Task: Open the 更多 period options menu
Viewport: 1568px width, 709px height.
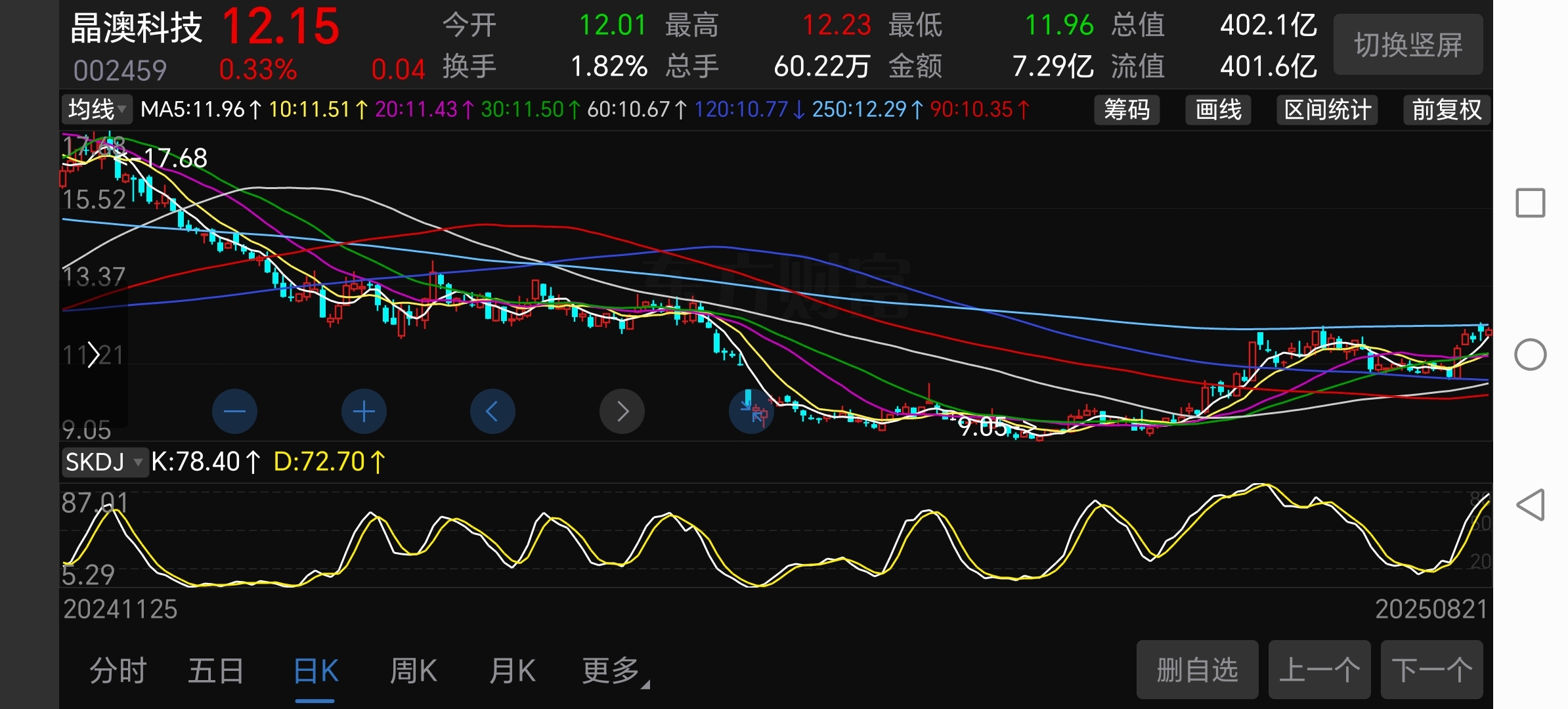Action: click(x=615, y=671)
